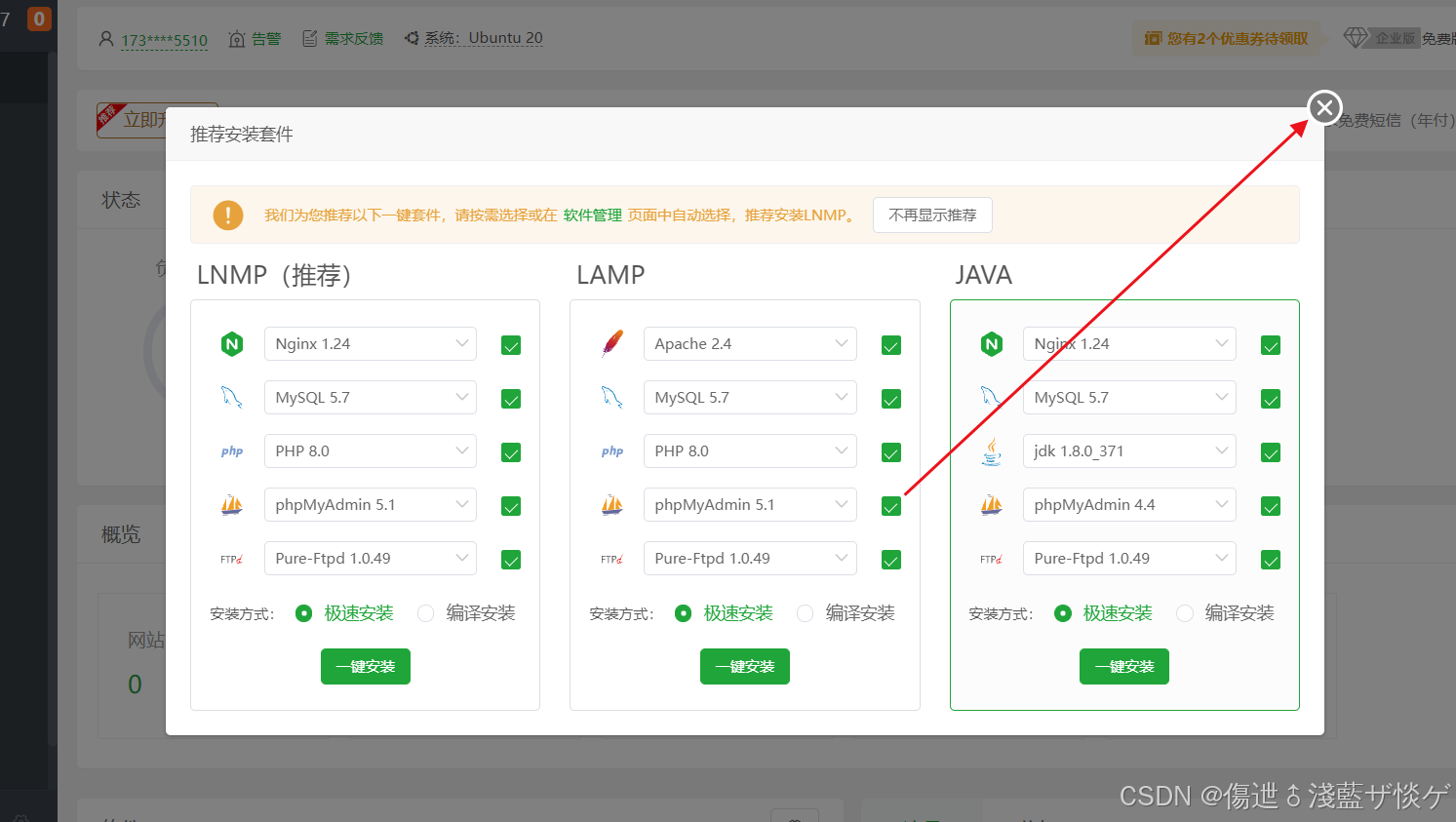Click the diamond enterprise edition icon
This screenshot has width=1456, height=822.
tap(1356, 38)
